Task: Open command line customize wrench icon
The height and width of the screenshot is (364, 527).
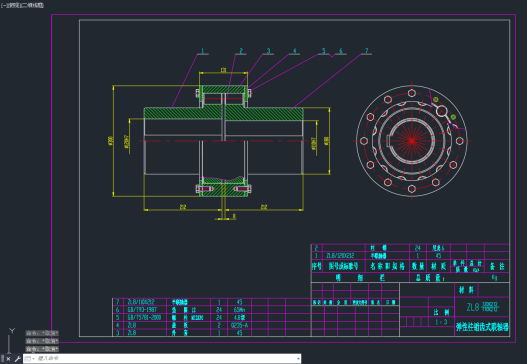Action: click(x=17, y=359)
